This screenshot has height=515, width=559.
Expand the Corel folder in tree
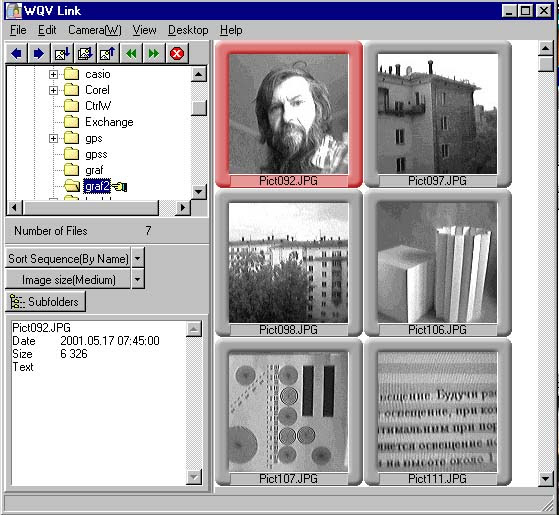pyautogui.click(x=53, y=91)
